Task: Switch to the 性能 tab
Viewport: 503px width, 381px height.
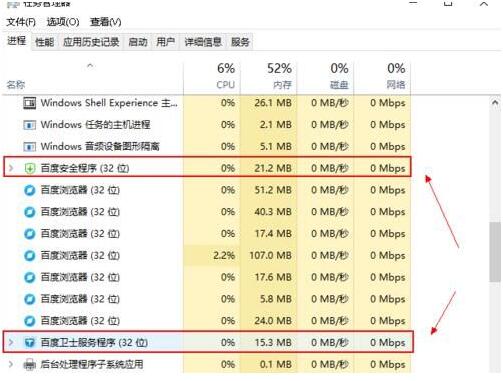Action: tap(45, 42)
